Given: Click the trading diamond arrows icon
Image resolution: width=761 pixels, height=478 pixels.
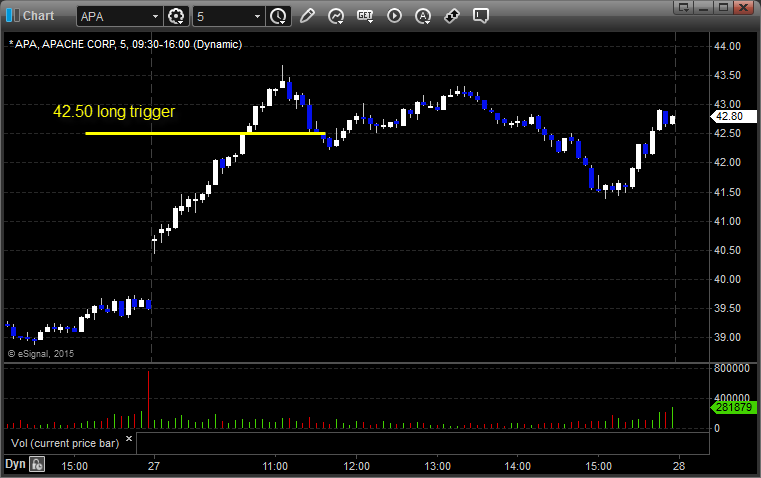Looking at the screenshot, I should (x=452, y=16).
